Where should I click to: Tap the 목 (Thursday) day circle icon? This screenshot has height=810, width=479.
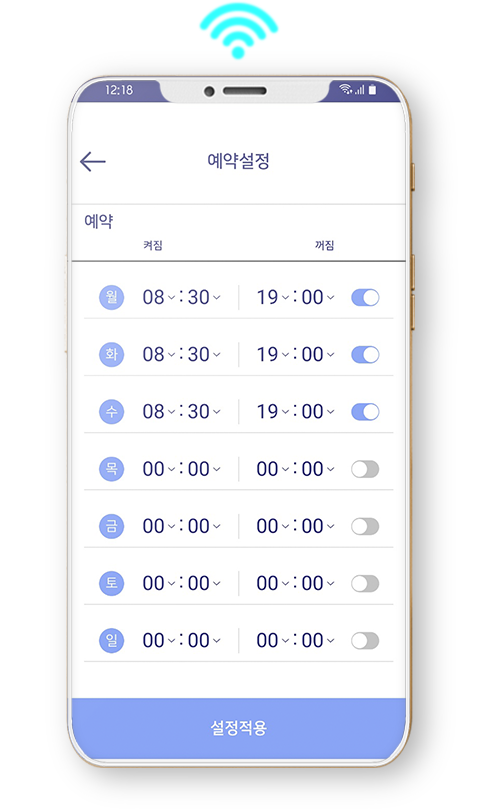tap(112, 469)
